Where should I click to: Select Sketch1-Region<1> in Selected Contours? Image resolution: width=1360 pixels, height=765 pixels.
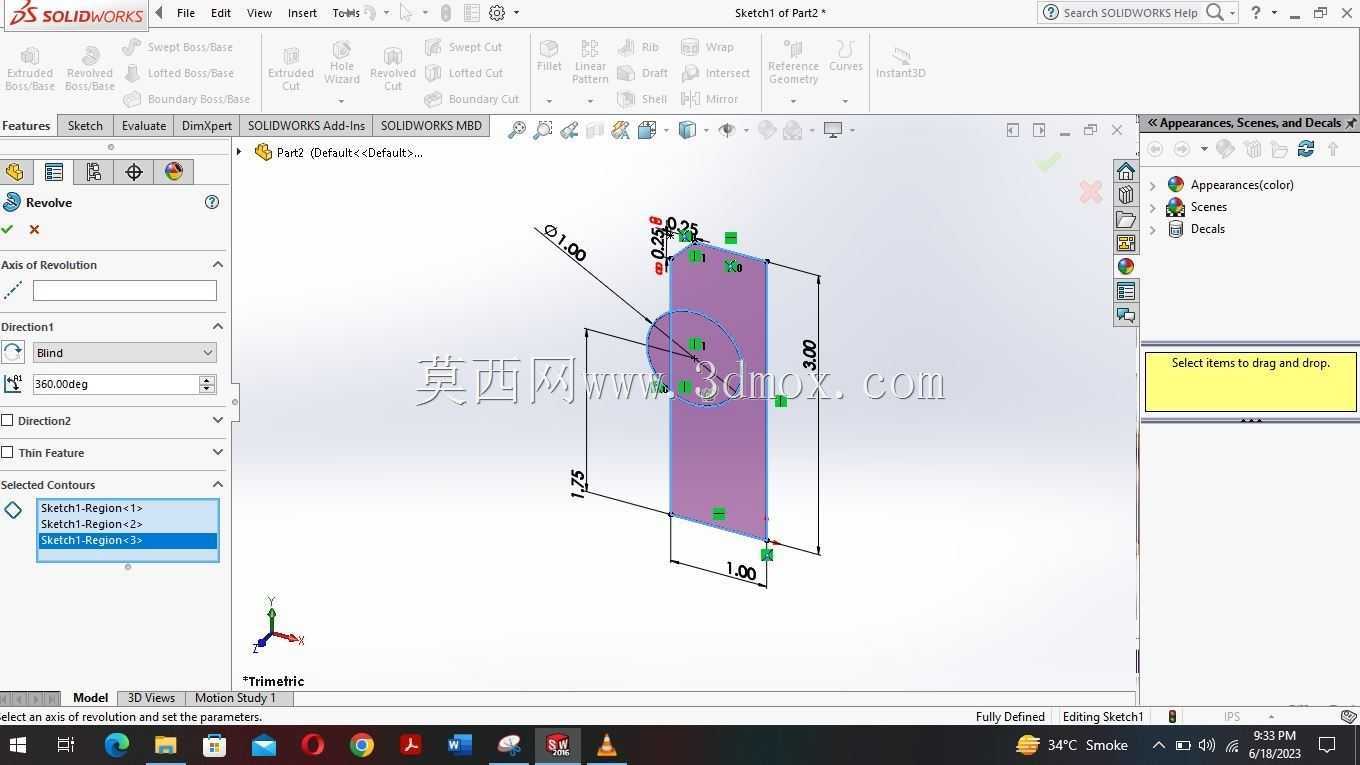click(128, 508)
